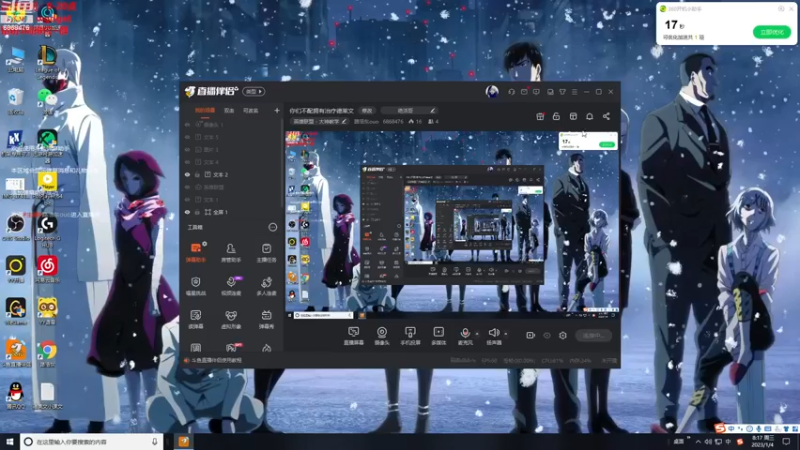Open the 多人连麦 multi-person co-stream tool
The width and height of the screenshot is (800, 450).
click(266, 286)
